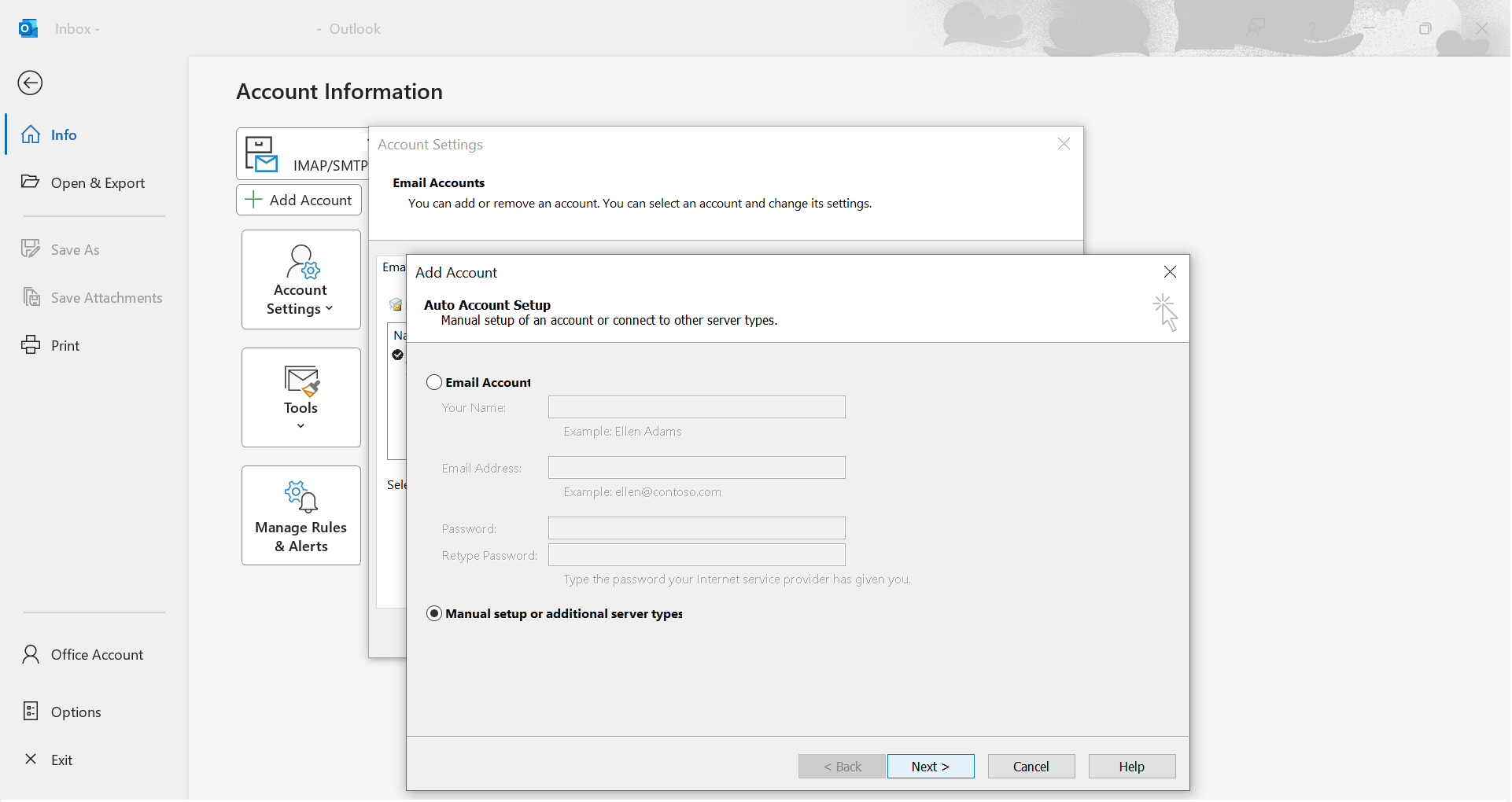Click the Exit X icon
Image resolution: width=1512 pixels, height=802 pixels.
[31, 759]
